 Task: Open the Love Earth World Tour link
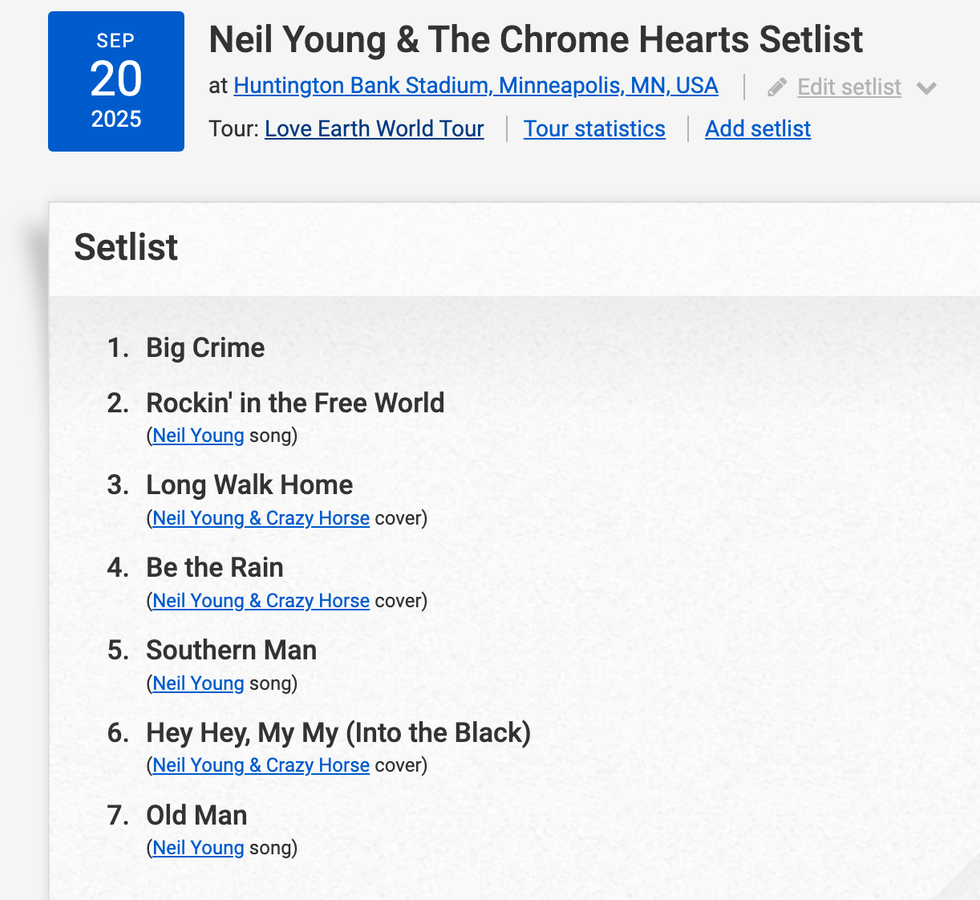coord(374,129)
